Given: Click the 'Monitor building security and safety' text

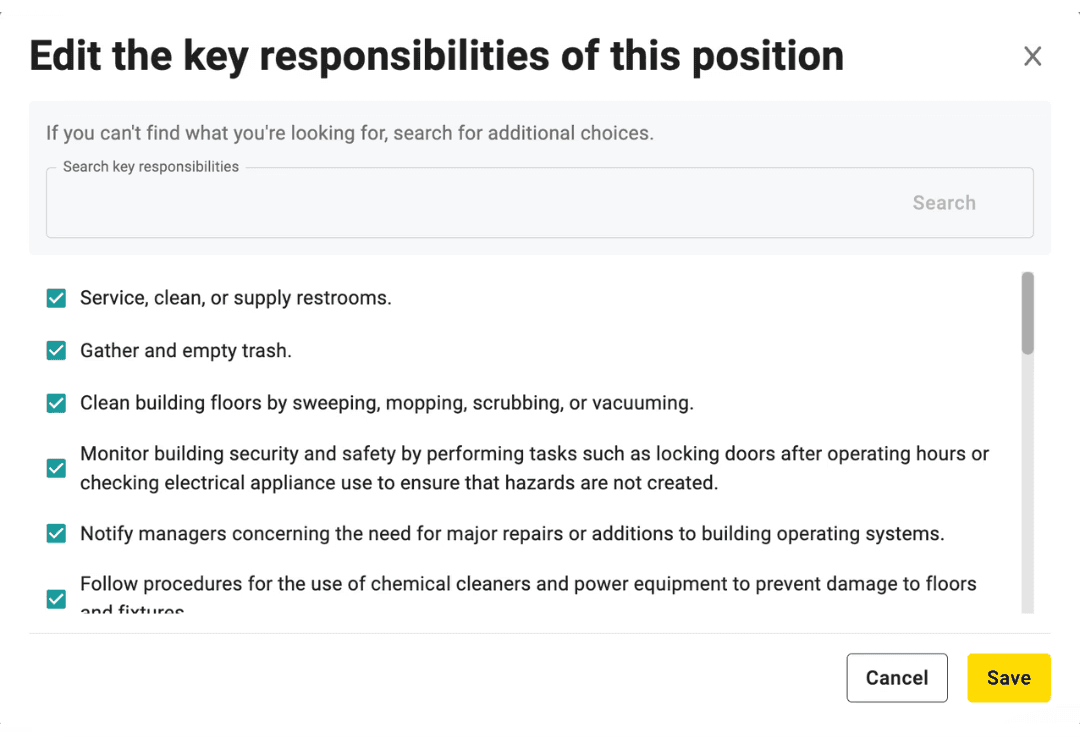Looking at the screenshot, I should (534, 468).
